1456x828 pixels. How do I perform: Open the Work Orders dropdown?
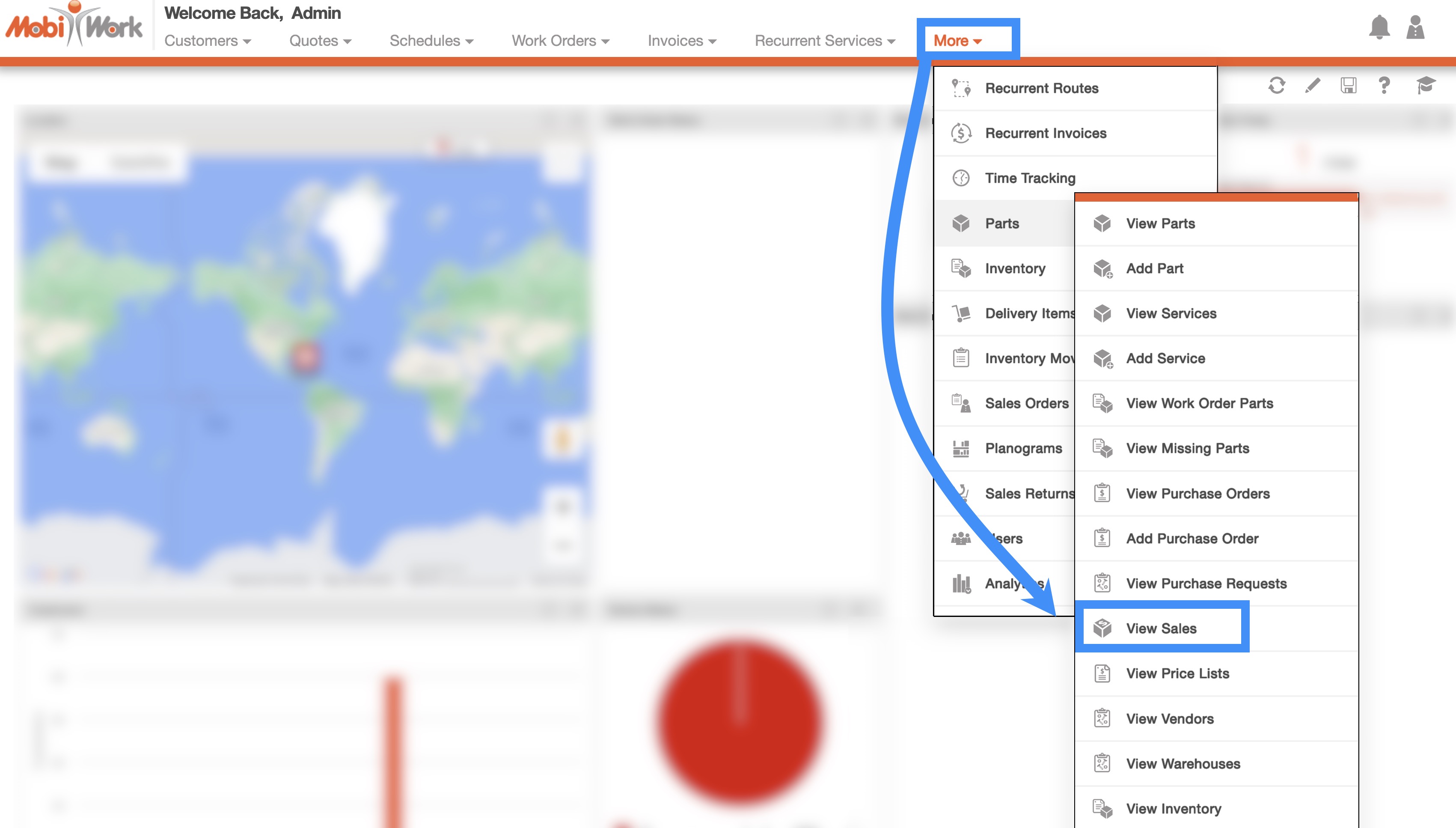tap(560, 41)
